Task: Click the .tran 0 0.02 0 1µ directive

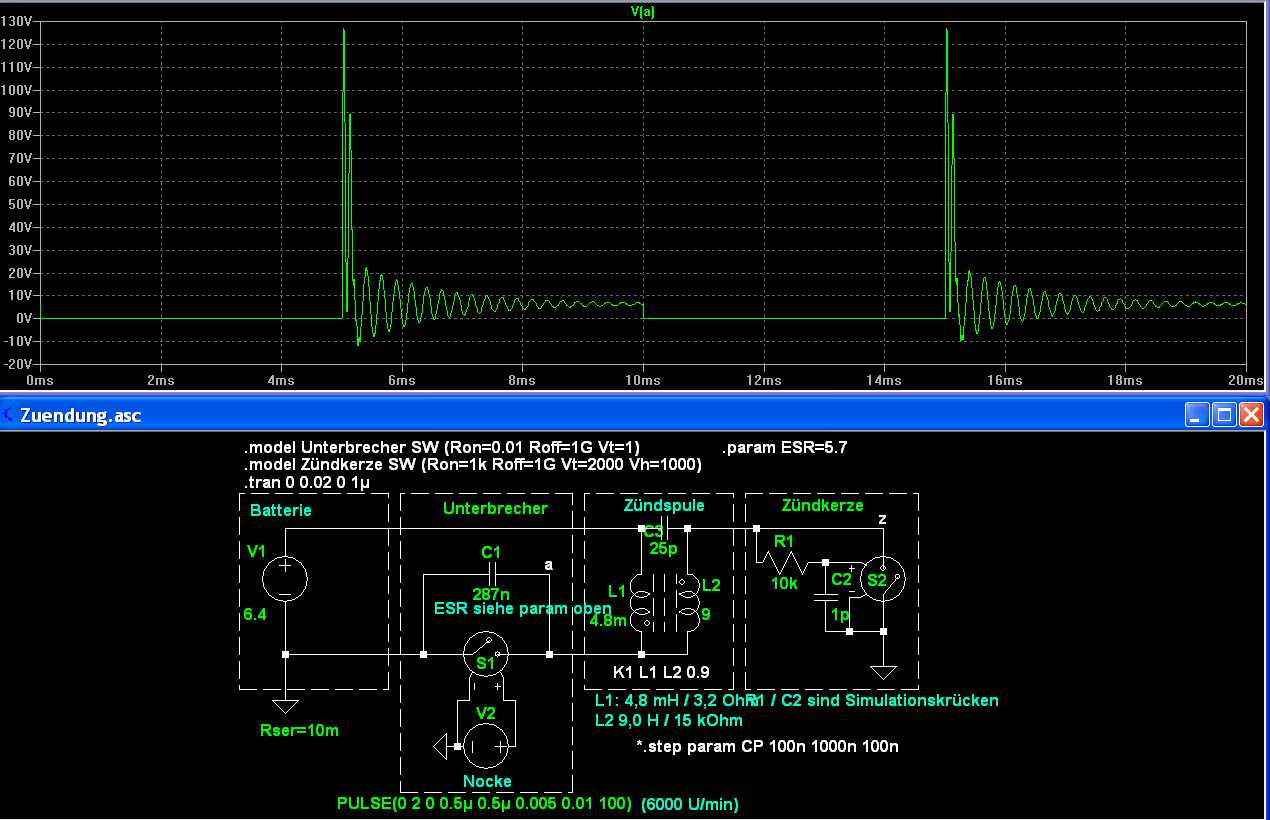Action: click(307, 483)
